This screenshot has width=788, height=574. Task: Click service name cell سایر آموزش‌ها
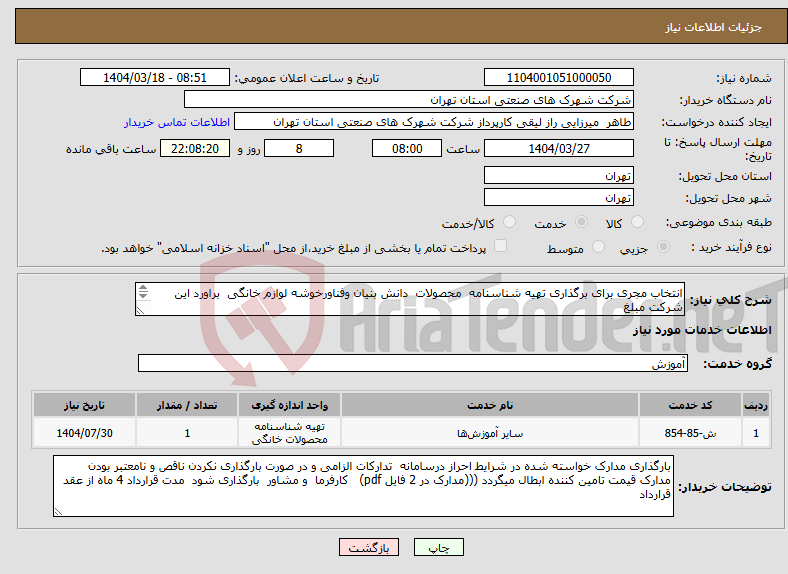[x=490, y=433]
